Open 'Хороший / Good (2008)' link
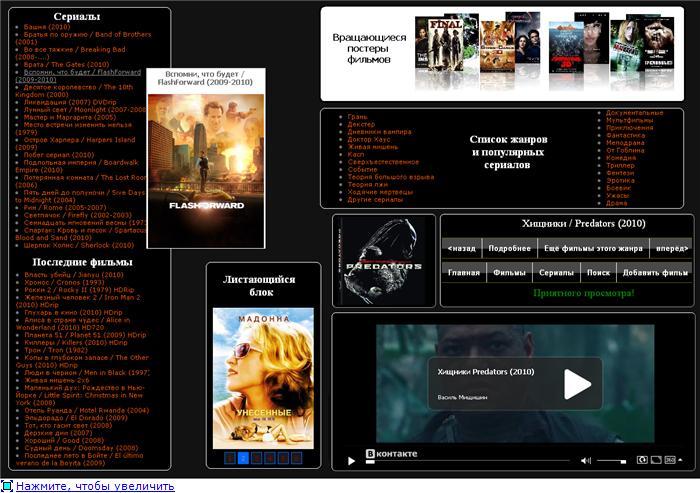Image resolution: width=700 pixels, height=493 pixels. point(64,440)
